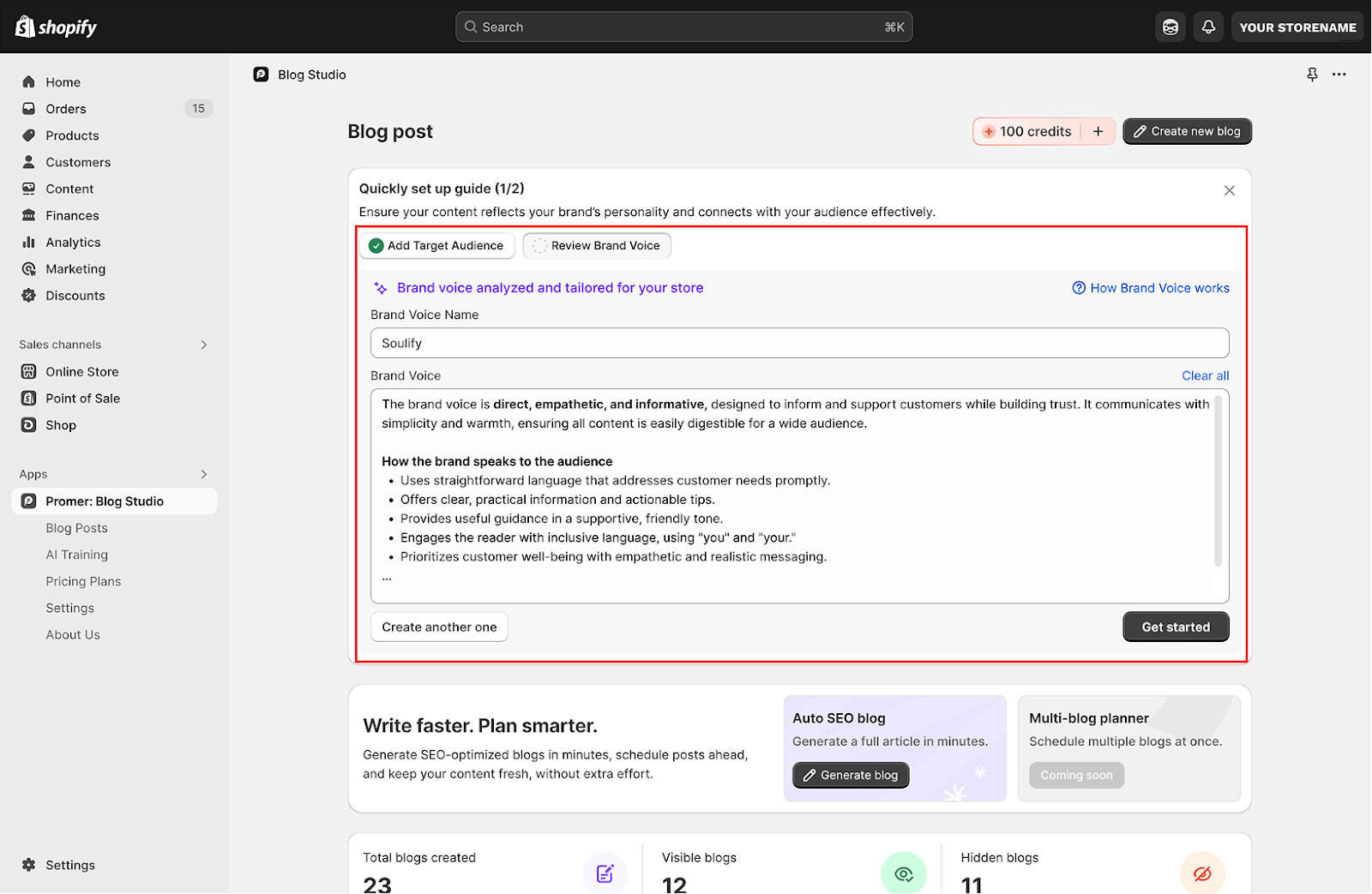Click the Multi-blog planner card heading
This screenshot has height=894, width=1372.
1089,718
